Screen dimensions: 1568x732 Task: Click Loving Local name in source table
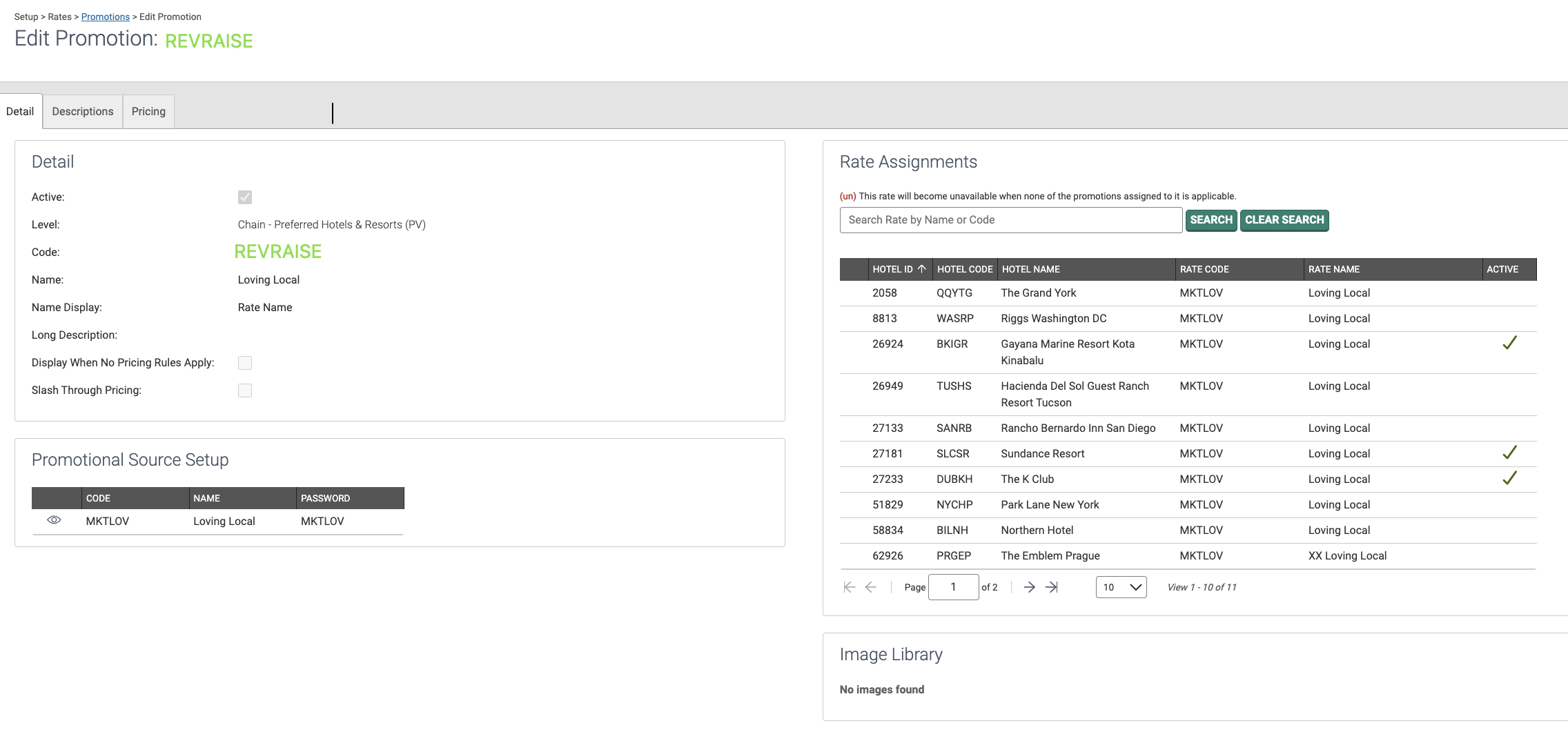(x=224, y=521)
